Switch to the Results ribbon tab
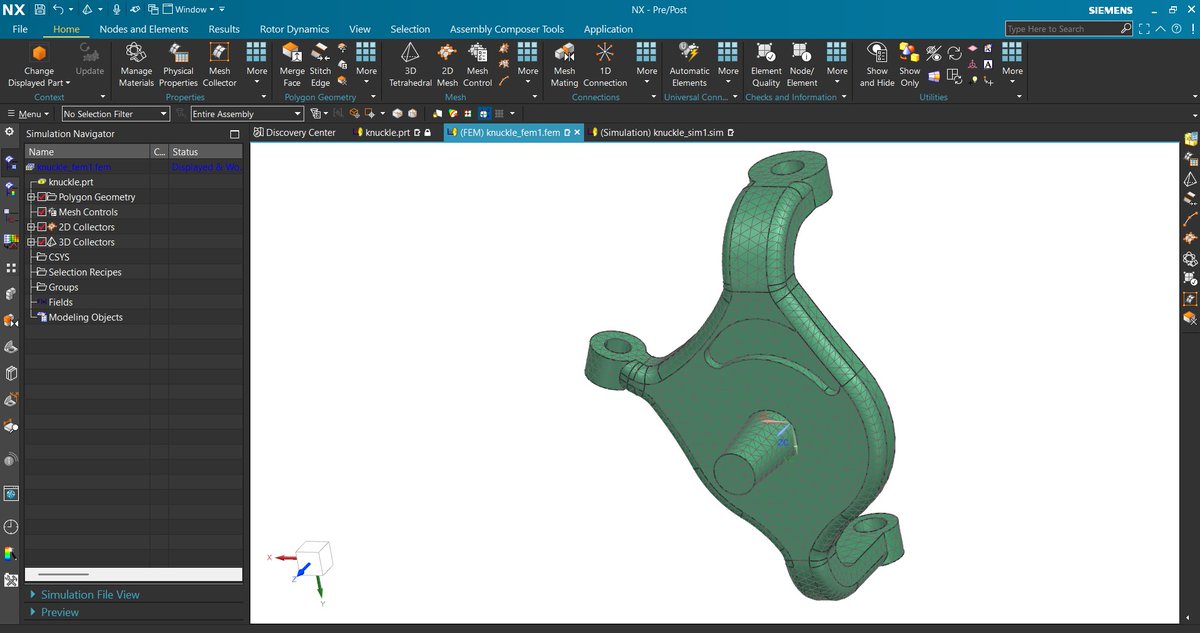This screenshot has width=1200, height=633. click(x=224, y=29)
